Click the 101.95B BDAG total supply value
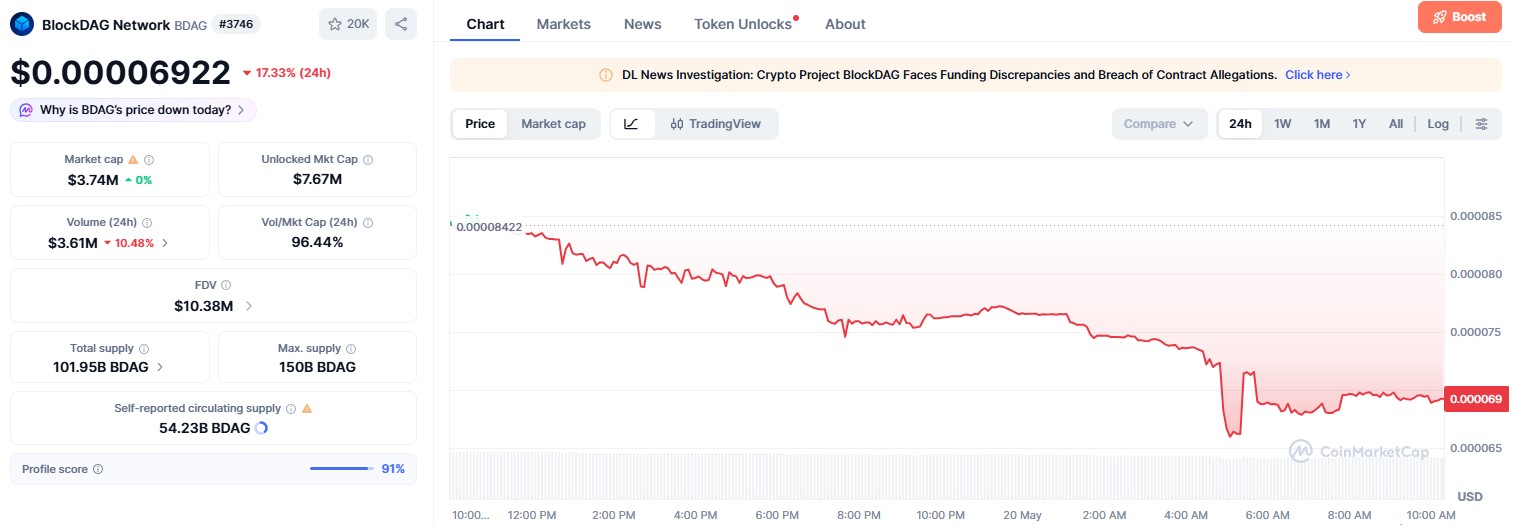1513x525 pixels. pyautogui.click(x=101, y=367)
